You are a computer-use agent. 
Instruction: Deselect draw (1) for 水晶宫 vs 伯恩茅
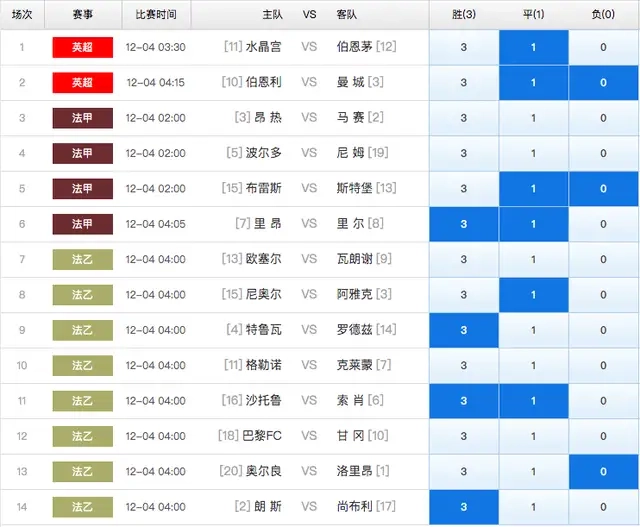pyautogui.click(x=533, y=47)
